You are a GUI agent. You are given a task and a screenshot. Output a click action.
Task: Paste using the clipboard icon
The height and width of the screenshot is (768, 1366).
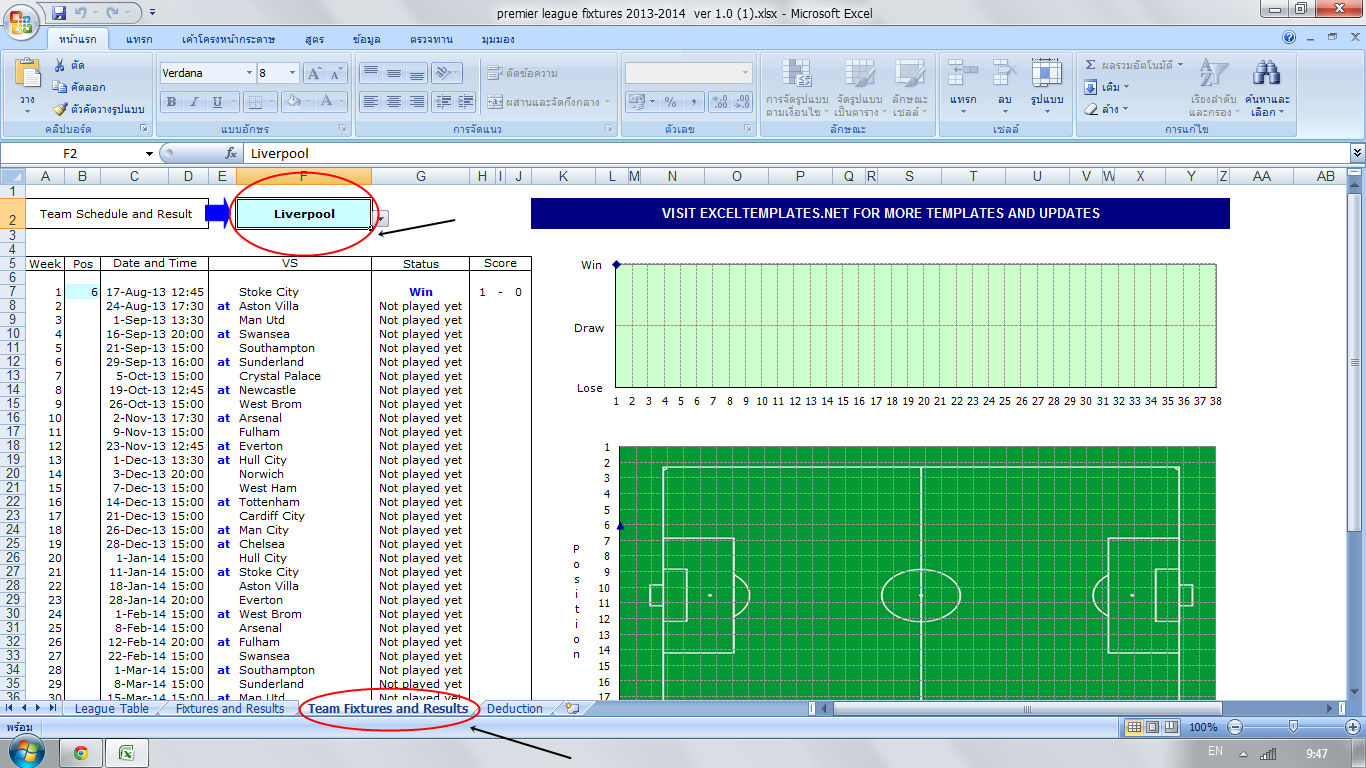point(27,75)
